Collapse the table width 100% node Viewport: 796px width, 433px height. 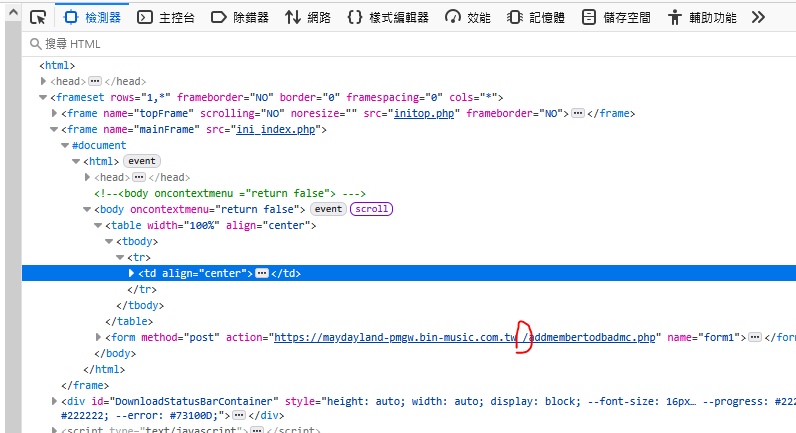pyautogui.click(x=98, y=225)
